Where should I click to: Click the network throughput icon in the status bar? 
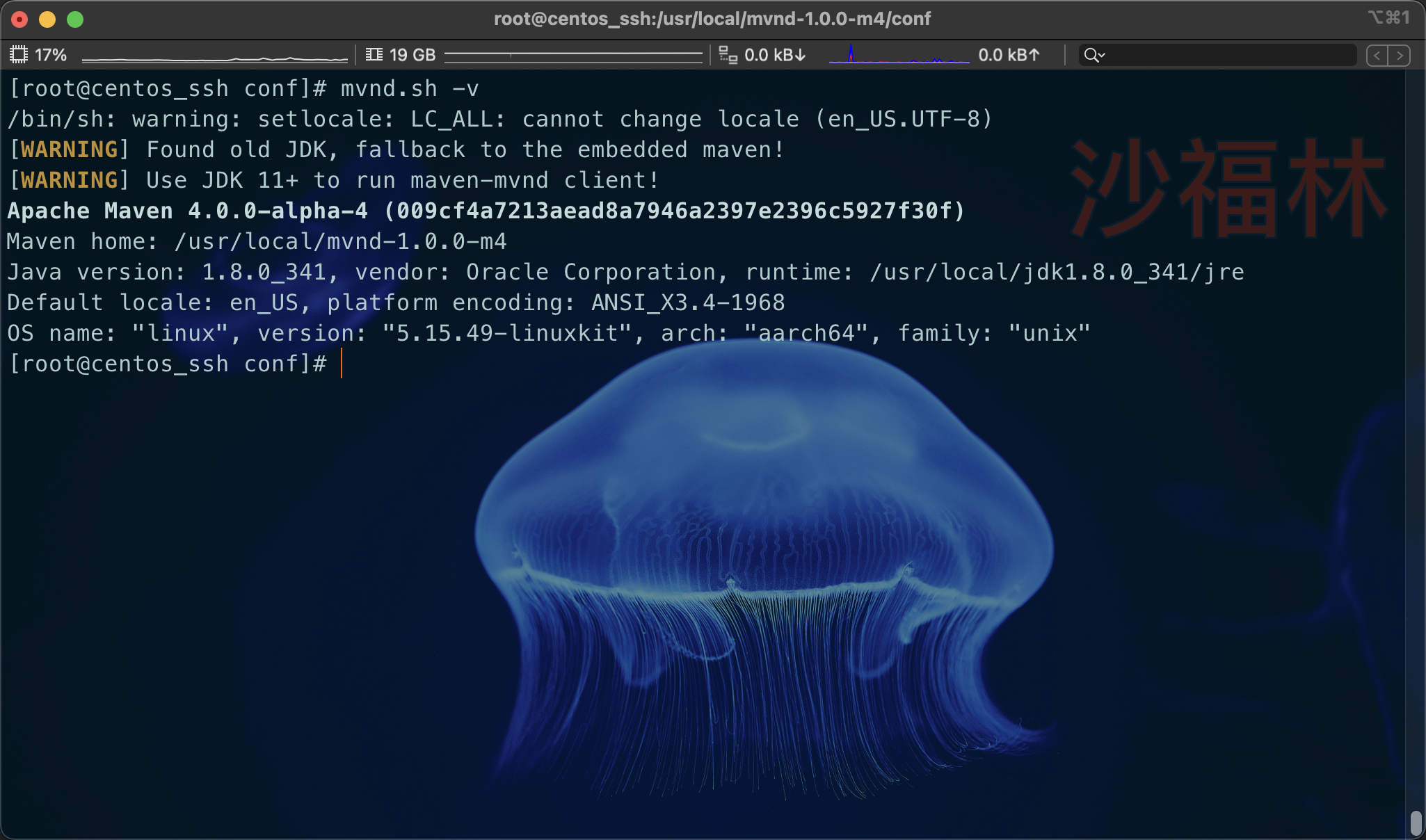(x=728, y=54)
